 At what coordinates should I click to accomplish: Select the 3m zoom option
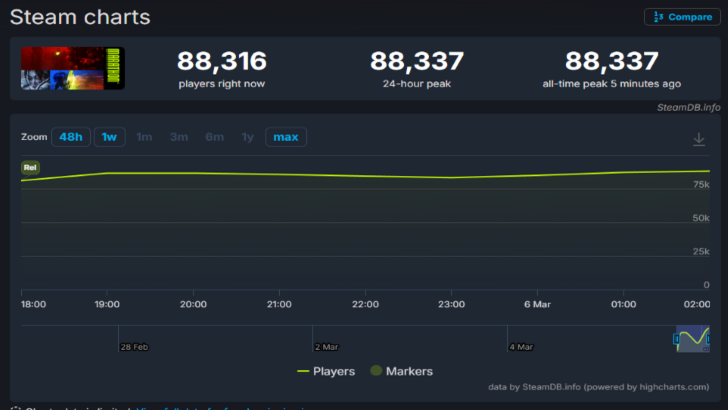point(179,137)
